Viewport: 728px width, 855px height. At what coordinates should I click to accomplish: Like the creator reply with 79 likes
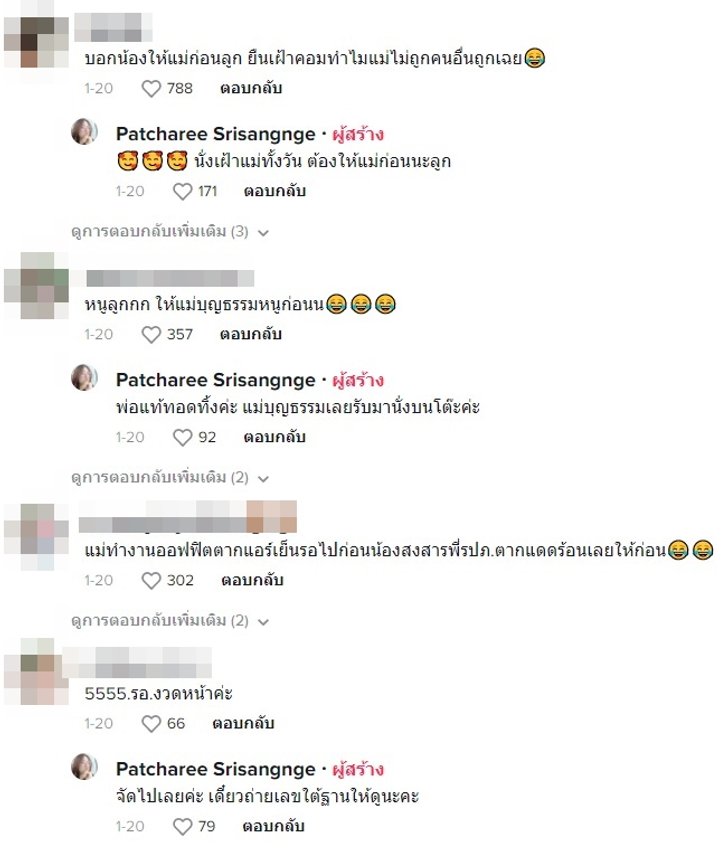pyautogui.click(x=183, y=827)
